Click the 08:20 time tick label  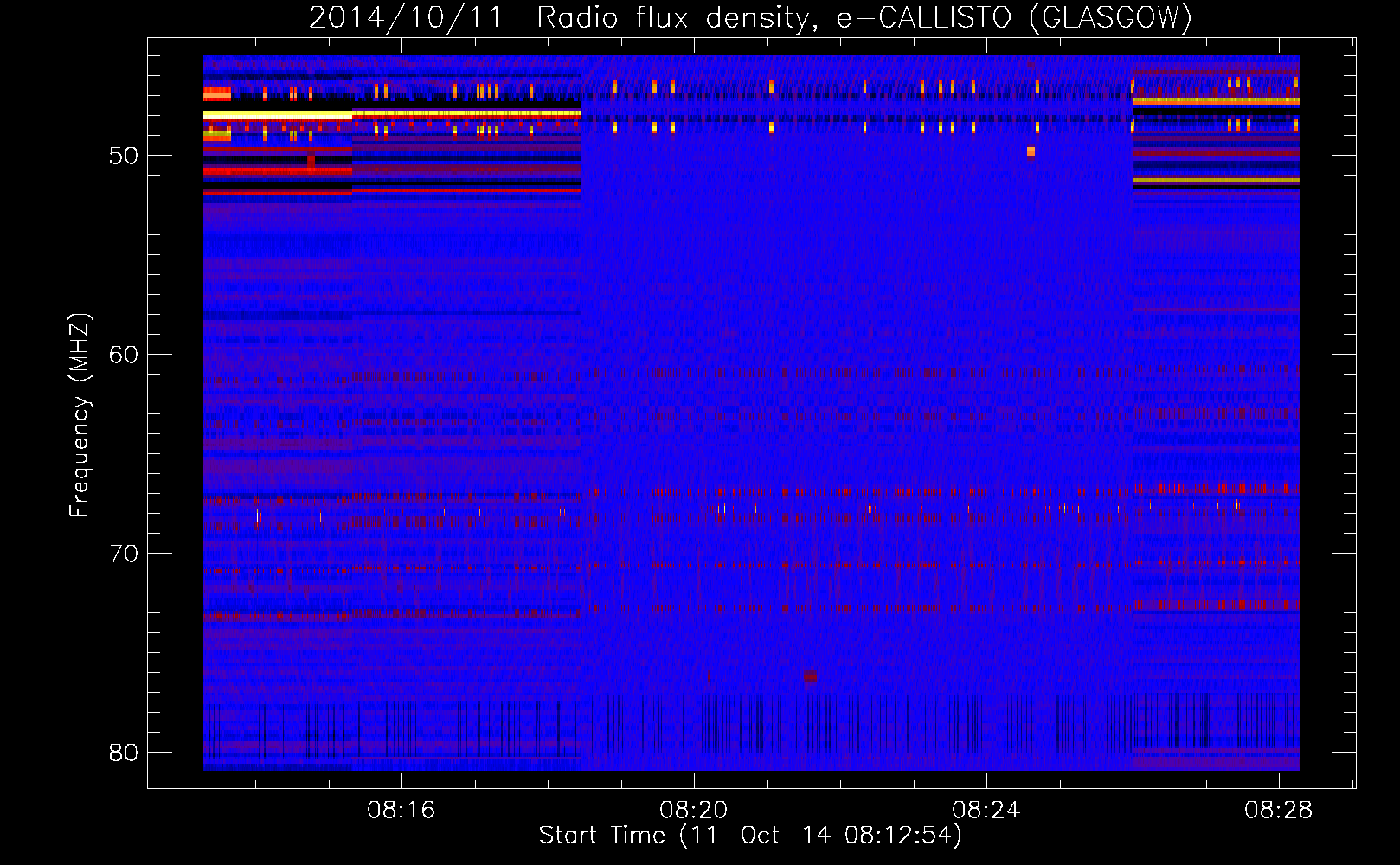(x=693, y=811)
